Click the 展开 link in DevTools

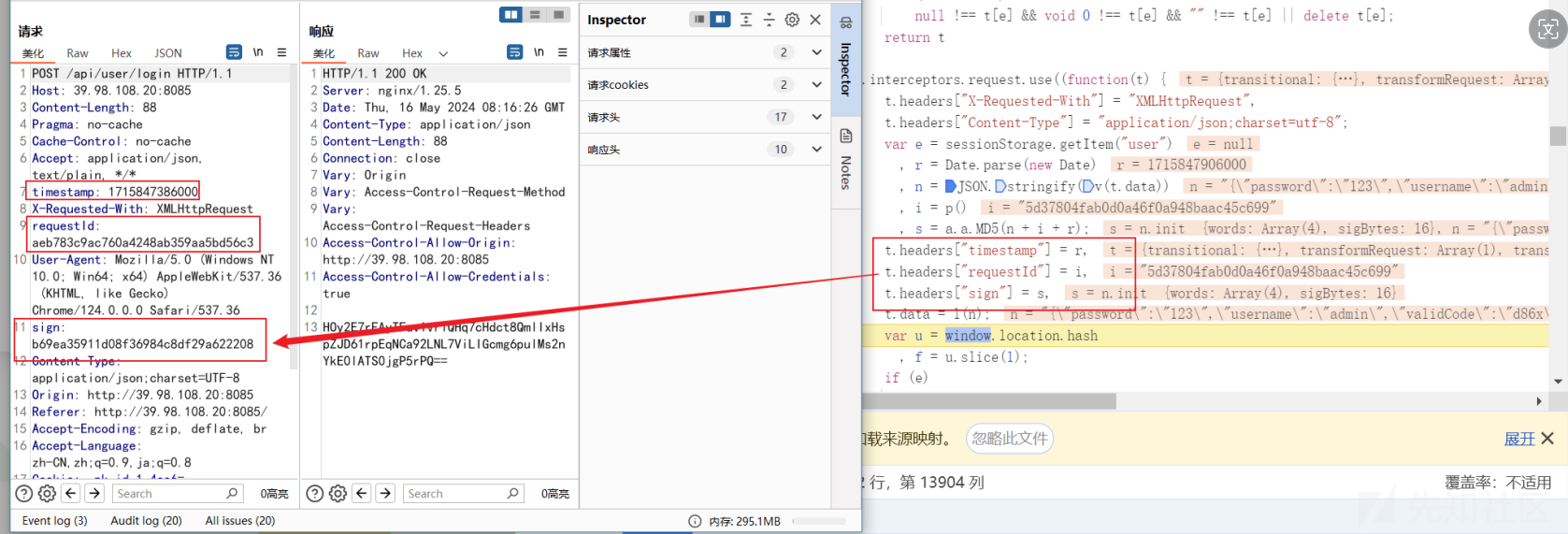[1518, 439]
